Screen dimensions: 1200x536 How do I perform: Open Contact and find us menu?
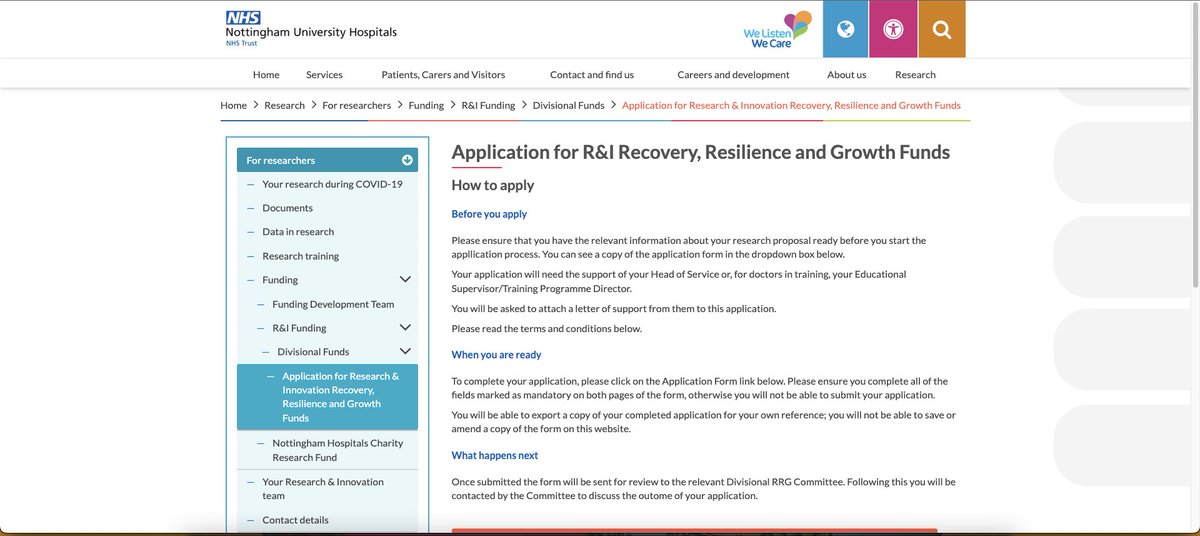point(592,74)
